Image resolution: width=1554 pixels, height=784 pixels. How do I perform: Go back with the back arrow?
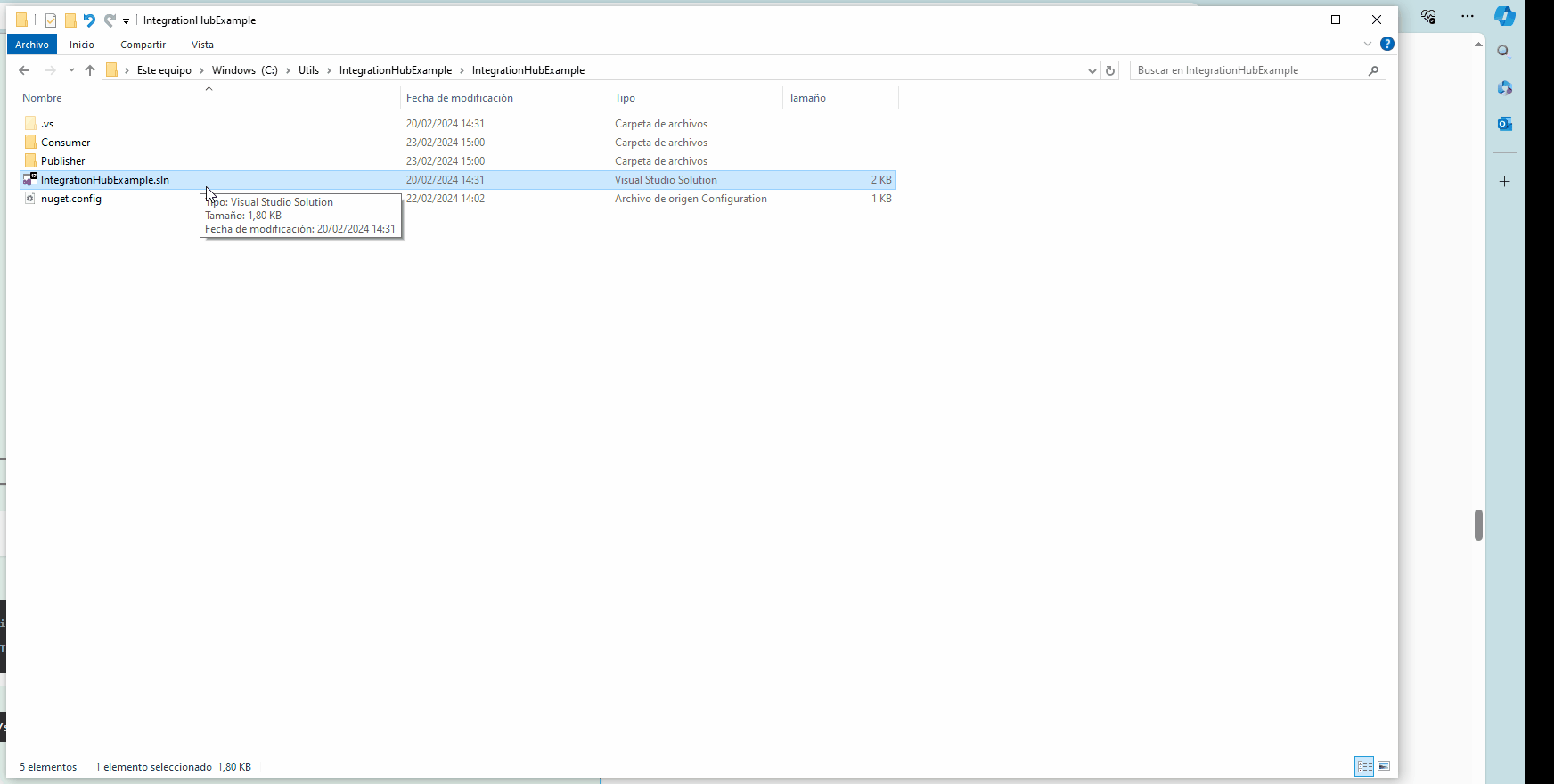pyautogui.click(x=24, y=70)
